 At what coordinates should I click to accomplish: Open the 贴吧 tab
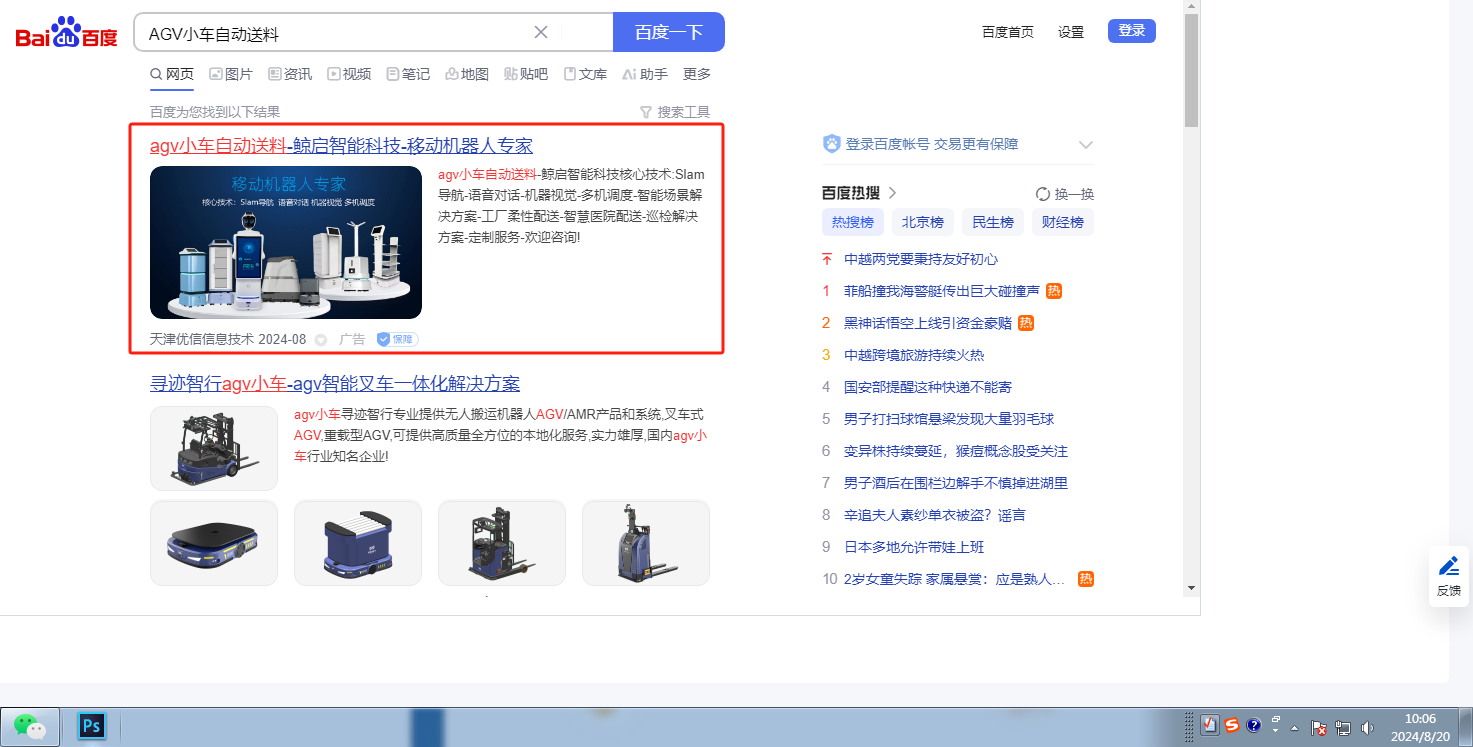point(526,74)
